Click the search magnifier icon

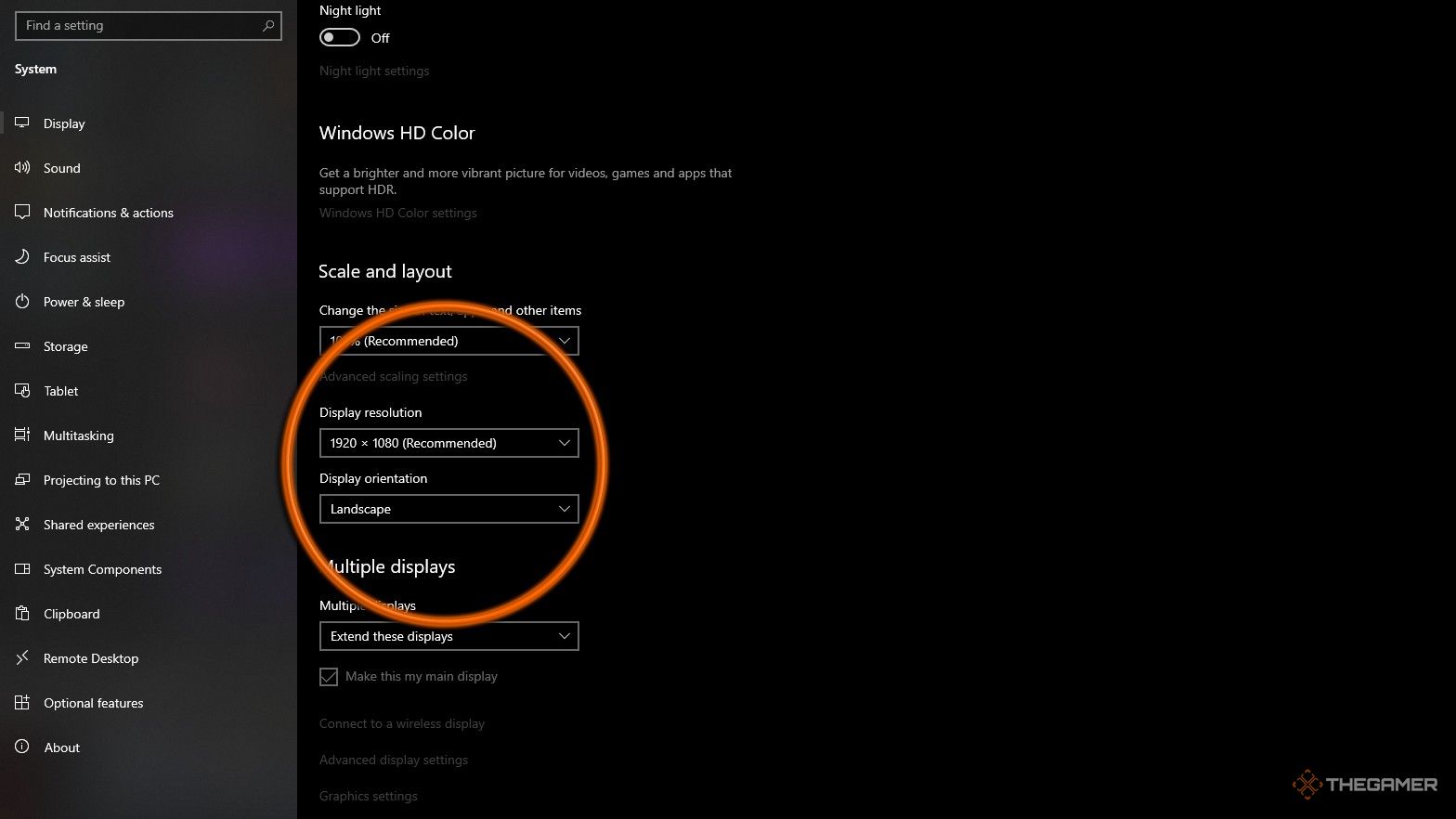(268, 25)
